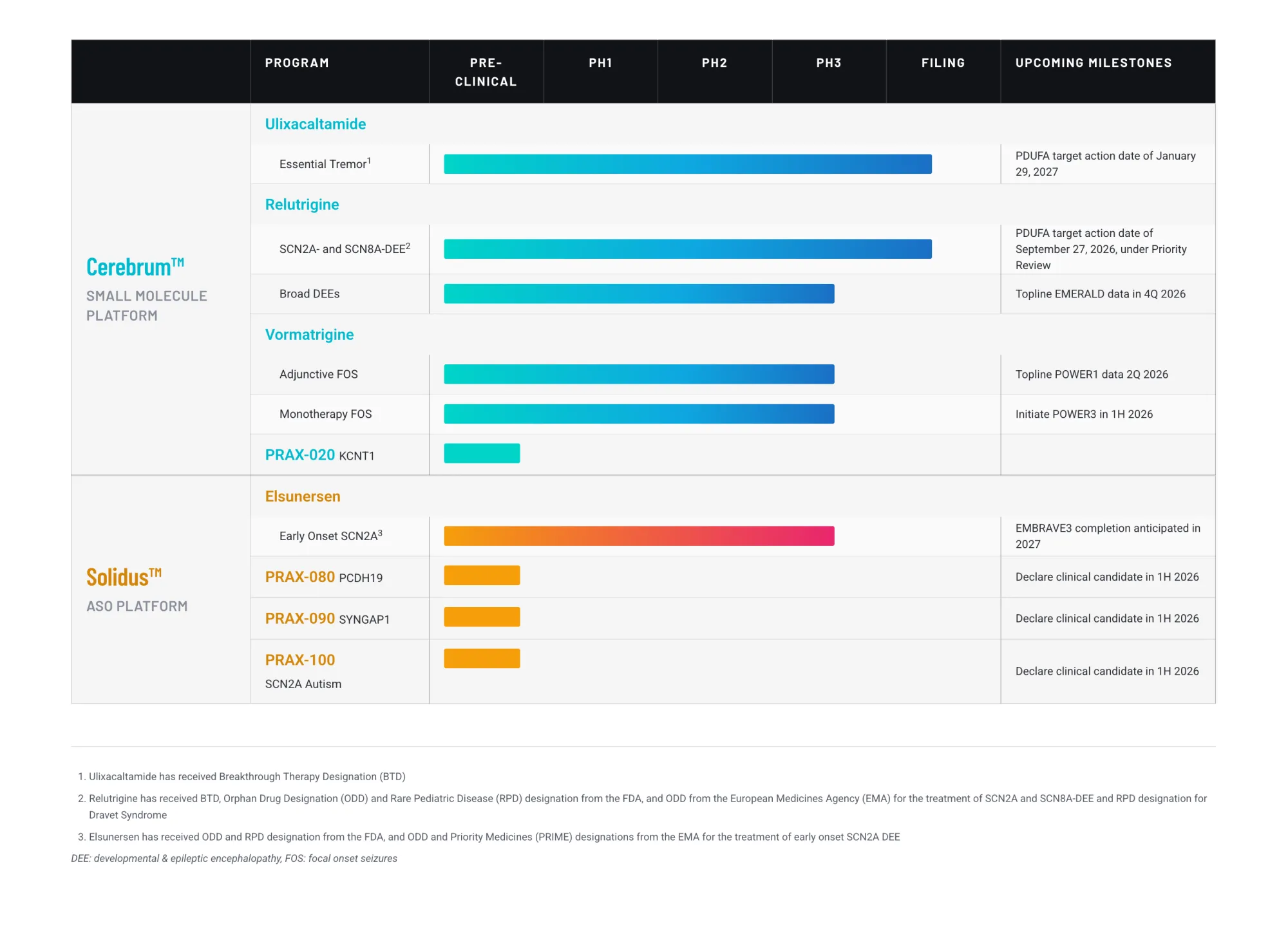Click the Filing column header
Image resolution: width=1288 pixels, height=945 pixels.
tap(943, 63)
